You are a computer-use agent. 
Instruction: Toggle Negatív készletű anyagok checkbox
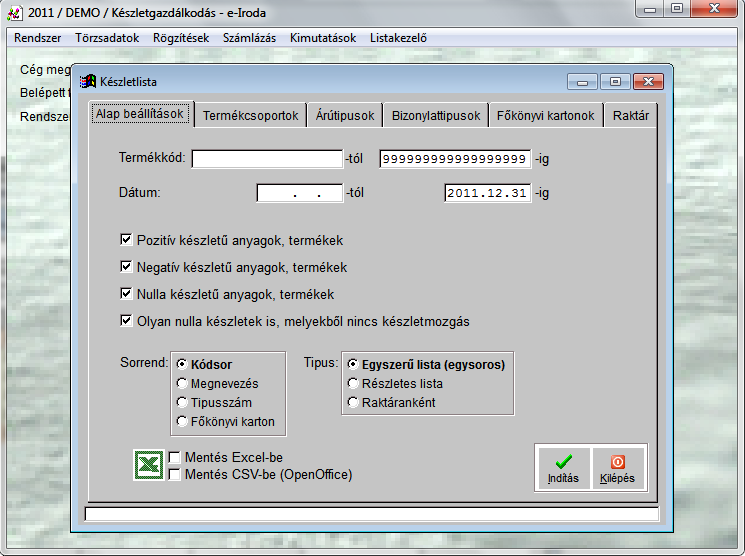126,267
